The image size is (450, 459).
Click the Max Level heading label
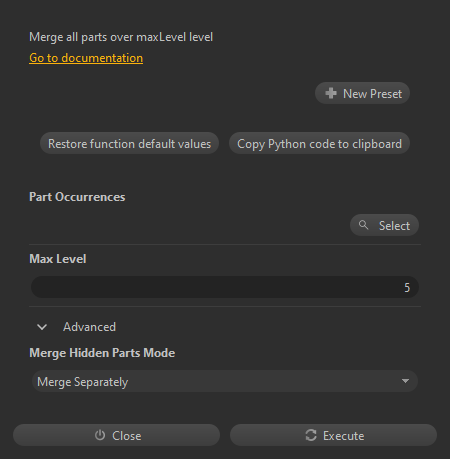(58, 259)
